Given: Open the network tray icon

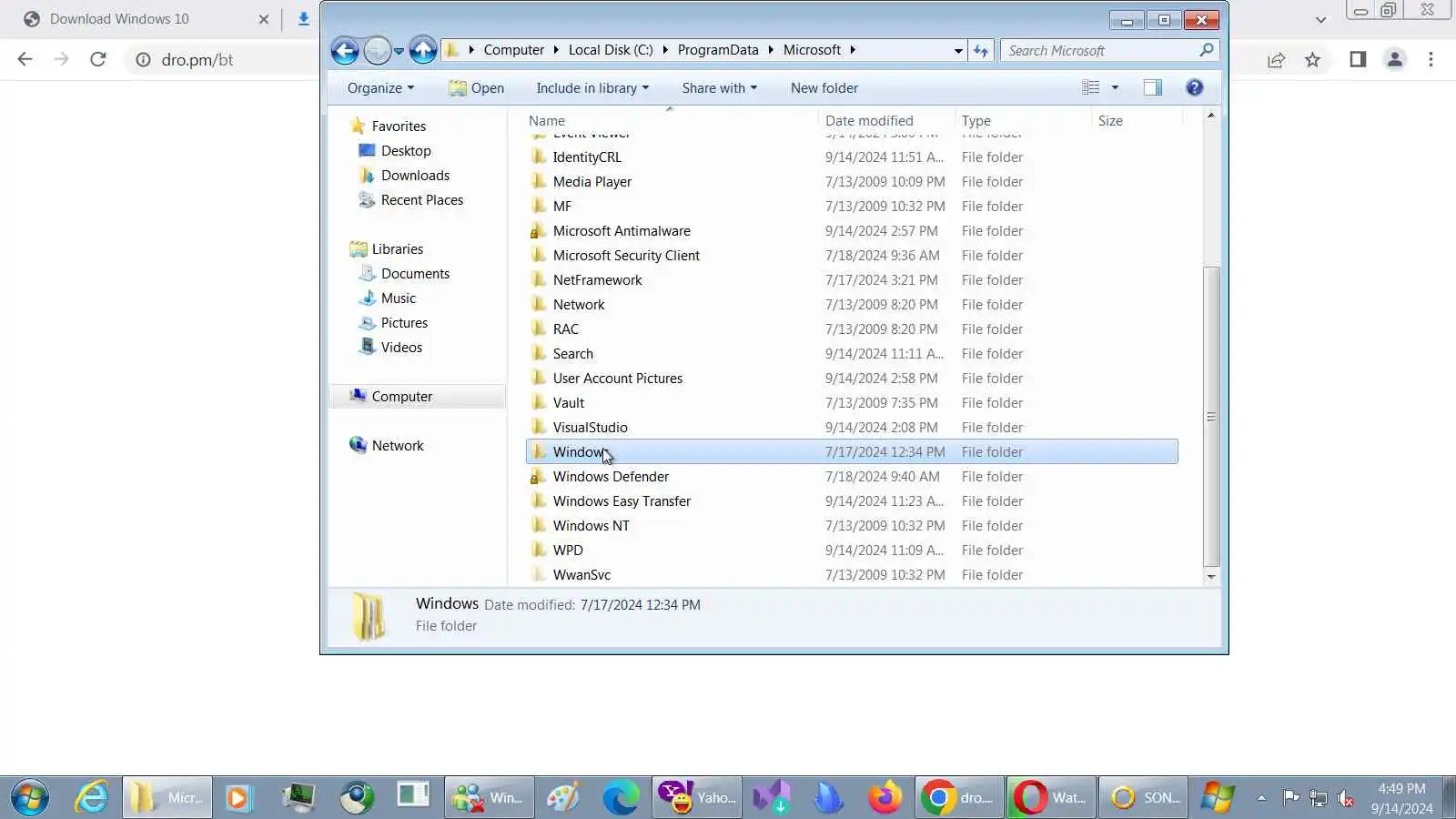Looking at the screenshot, I should point(1319,798).
